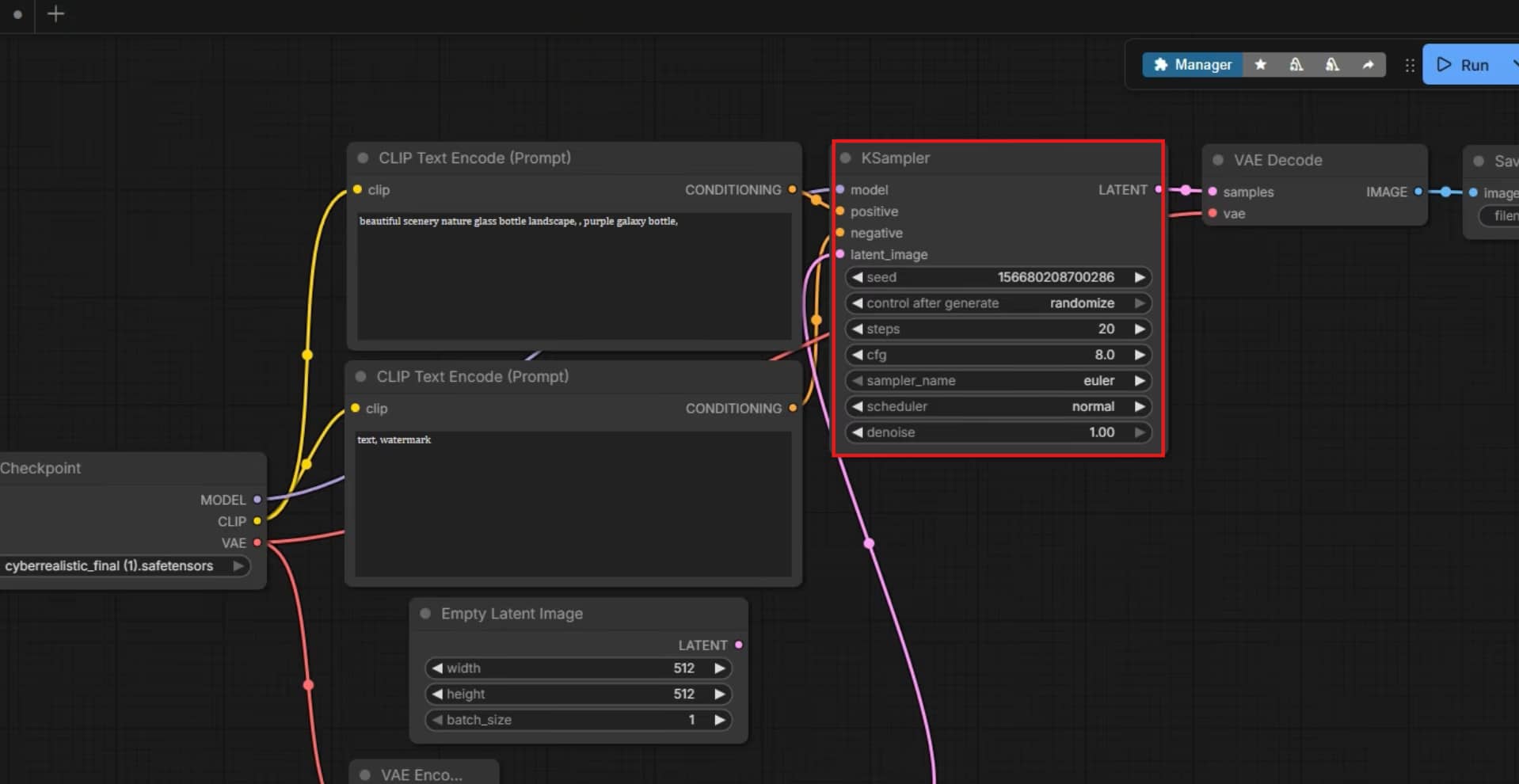Click the top CLIP Text Encode clip input socket
The image size is (1519, 784).
[357, 189]
